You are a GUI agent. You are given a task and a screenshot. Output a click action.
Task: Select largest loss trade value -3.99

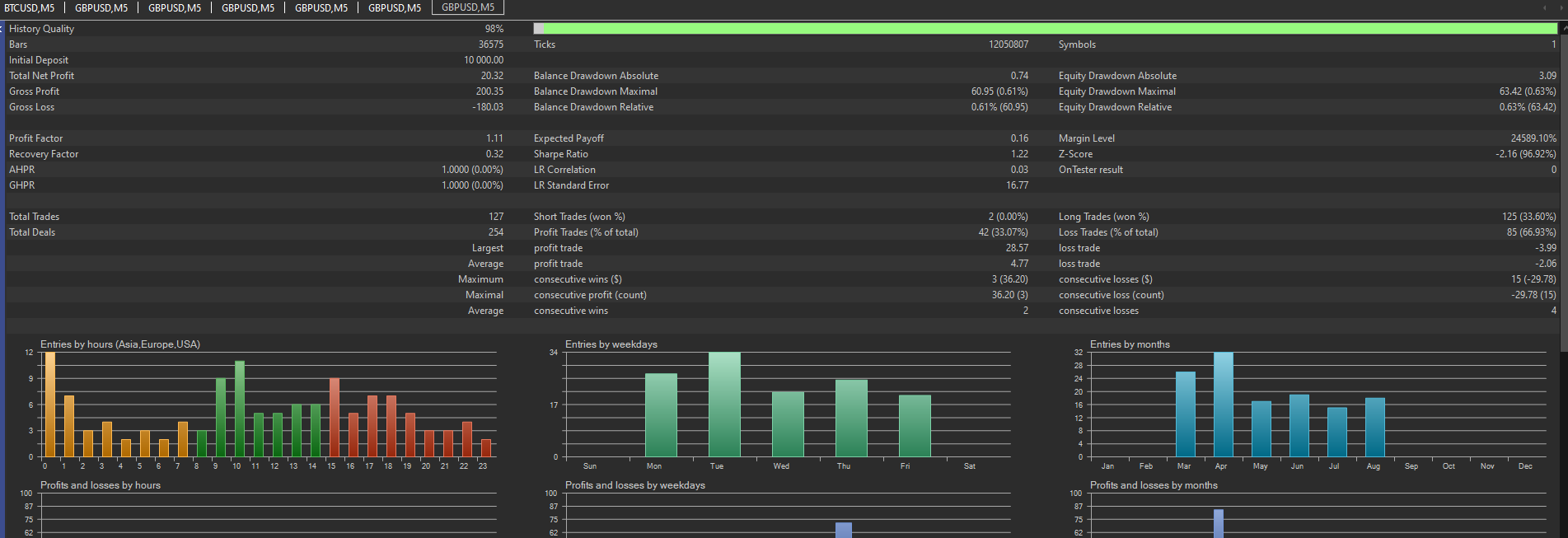[x=1546, y=248]
